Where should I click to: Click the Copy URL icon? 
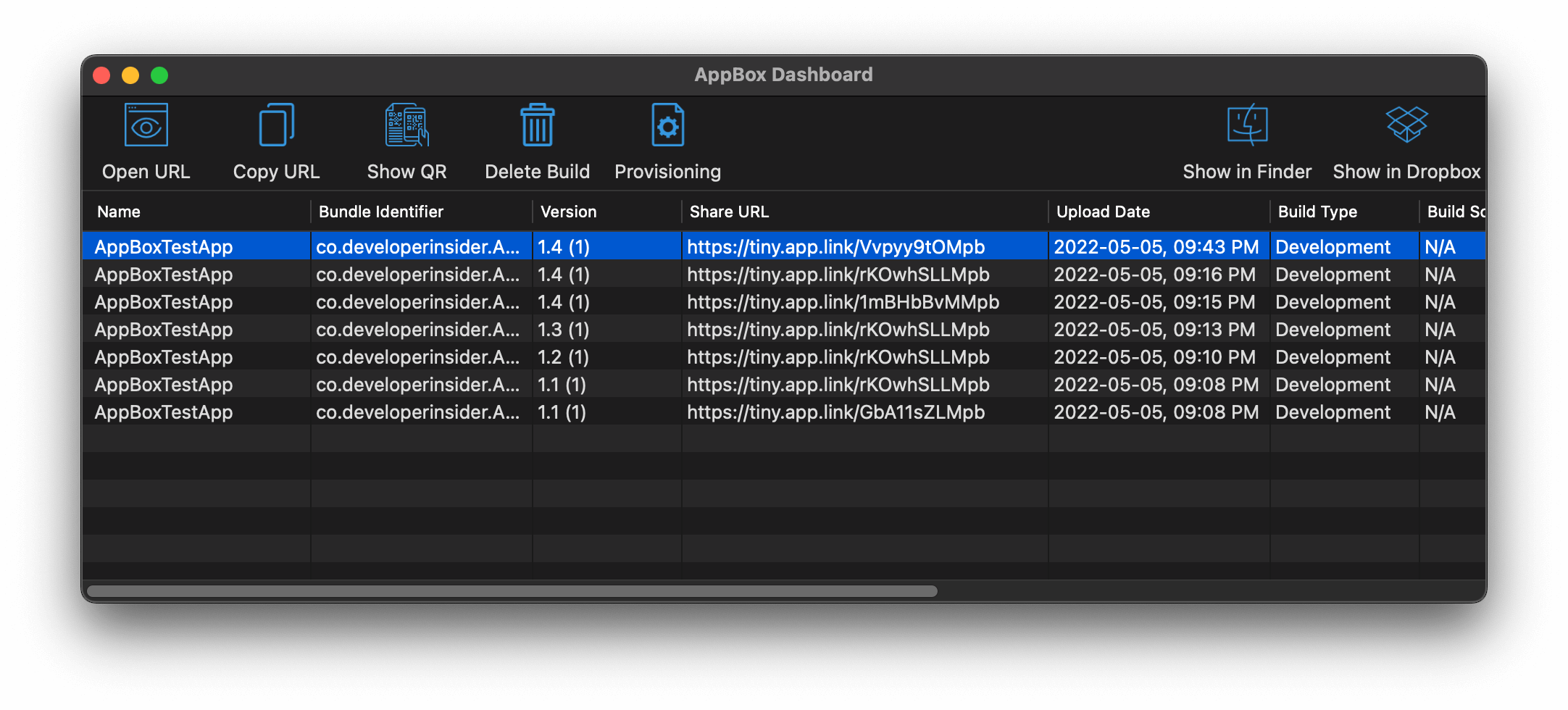276,126
